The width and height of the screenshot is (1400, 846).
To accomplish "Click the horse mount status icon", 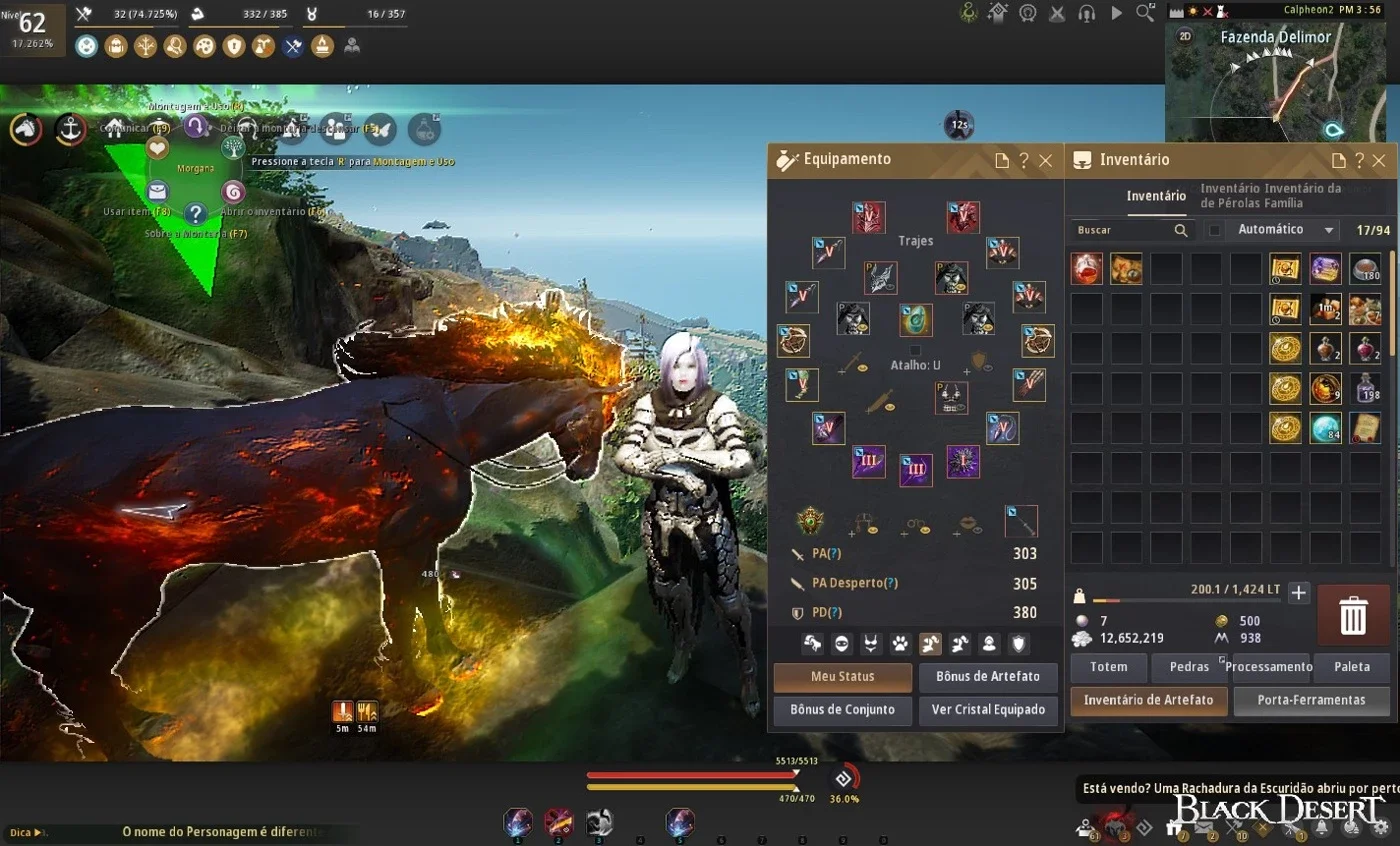I will 26,128.
